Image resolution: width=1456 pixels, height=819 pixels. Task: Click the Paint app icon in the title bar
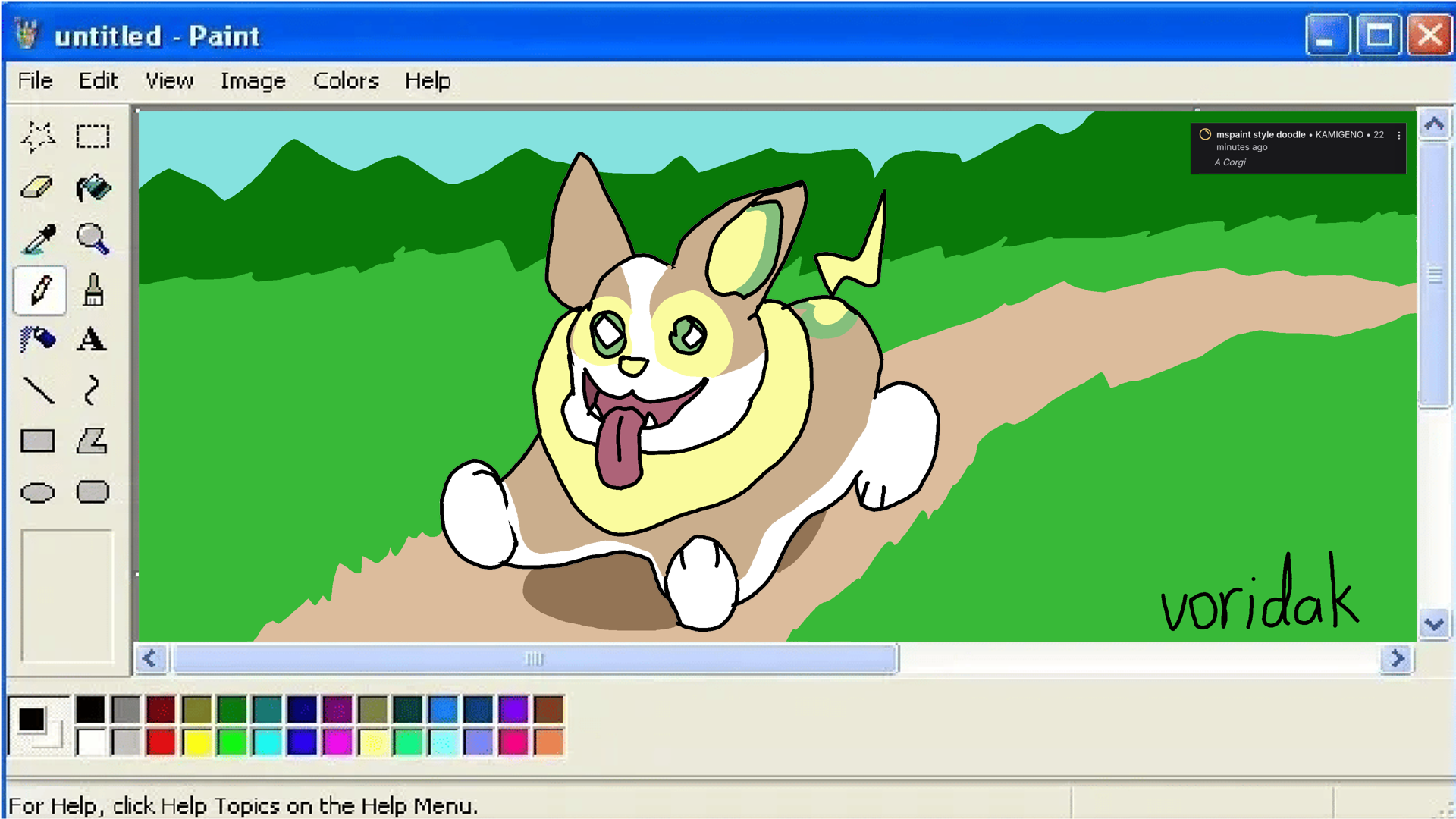[x=27, y=35]
